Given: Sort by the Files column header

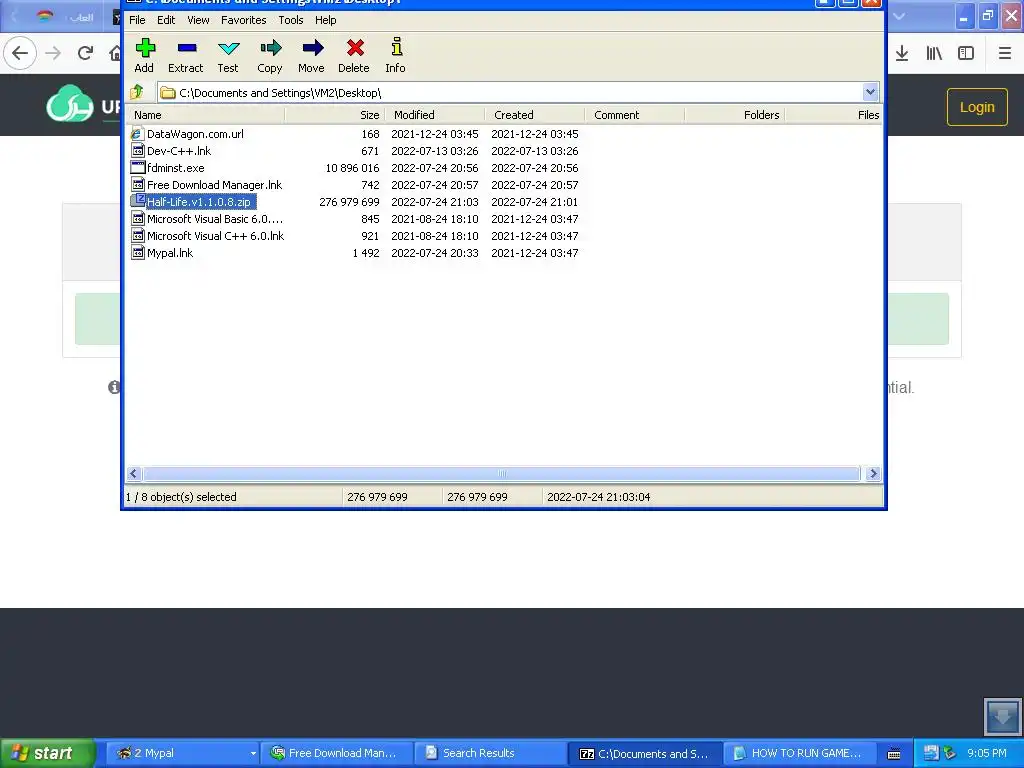Looking at the screenshot, I should (833, 115).
